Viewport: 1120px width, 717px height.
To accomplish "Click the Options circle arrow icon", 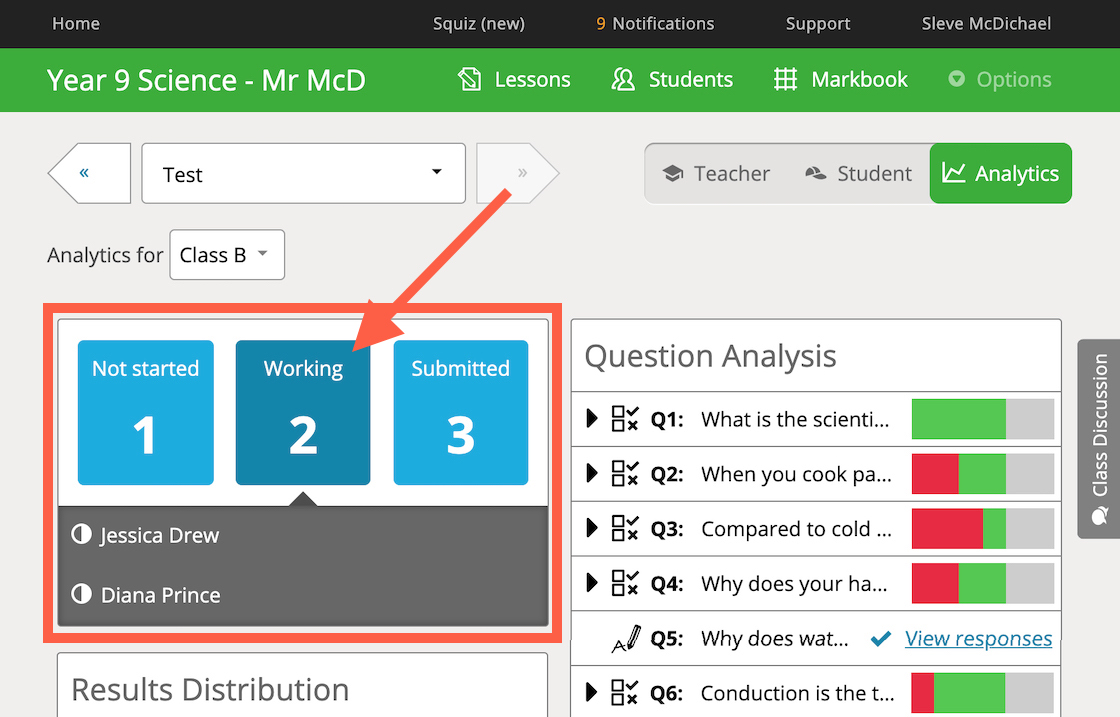I will coord(956,79).
